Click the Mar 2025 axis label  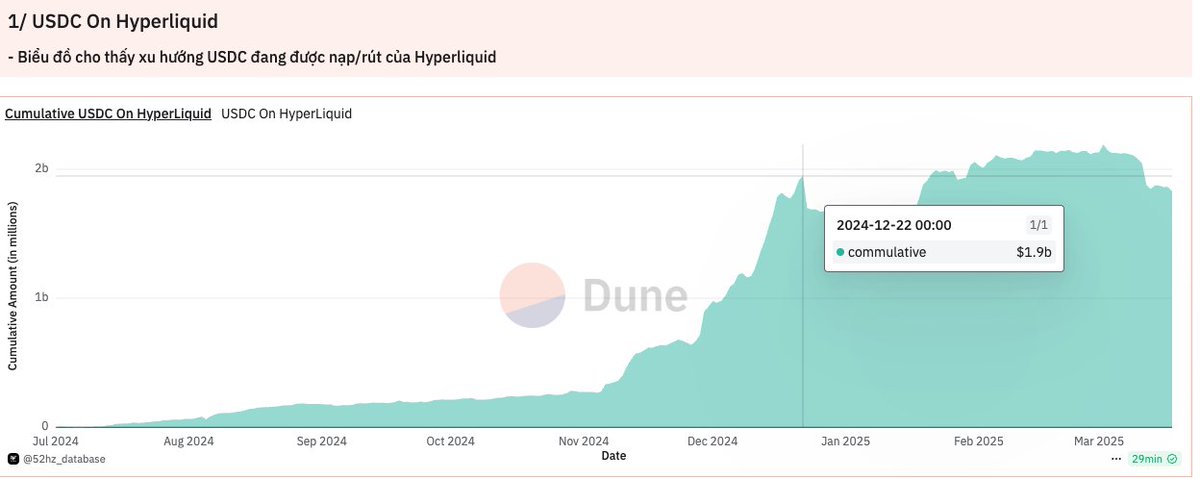pos(1098,441)
